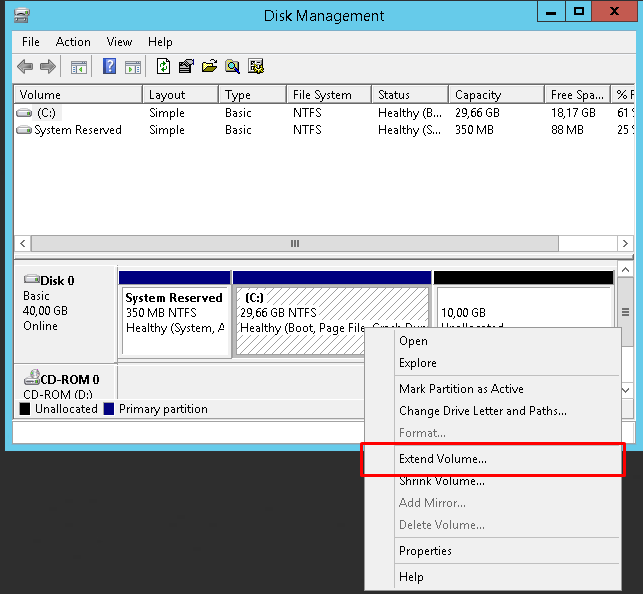
Task: Click the 18,17 GB free space cell
Action: [573, 113]
